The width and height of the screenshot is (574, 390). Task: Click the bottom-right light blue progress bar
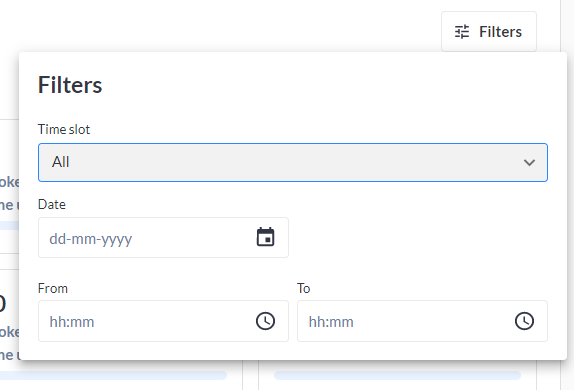[398, 375]
